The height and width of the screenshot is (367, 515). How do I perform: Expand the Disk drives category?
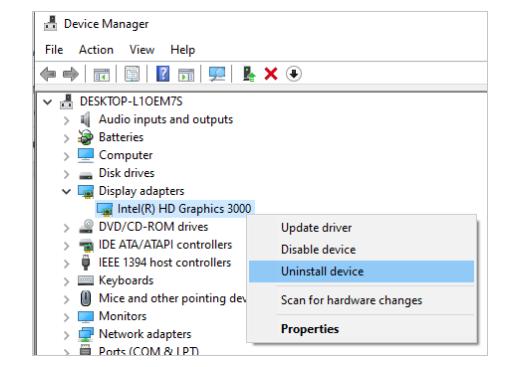(x=67, y=174)
